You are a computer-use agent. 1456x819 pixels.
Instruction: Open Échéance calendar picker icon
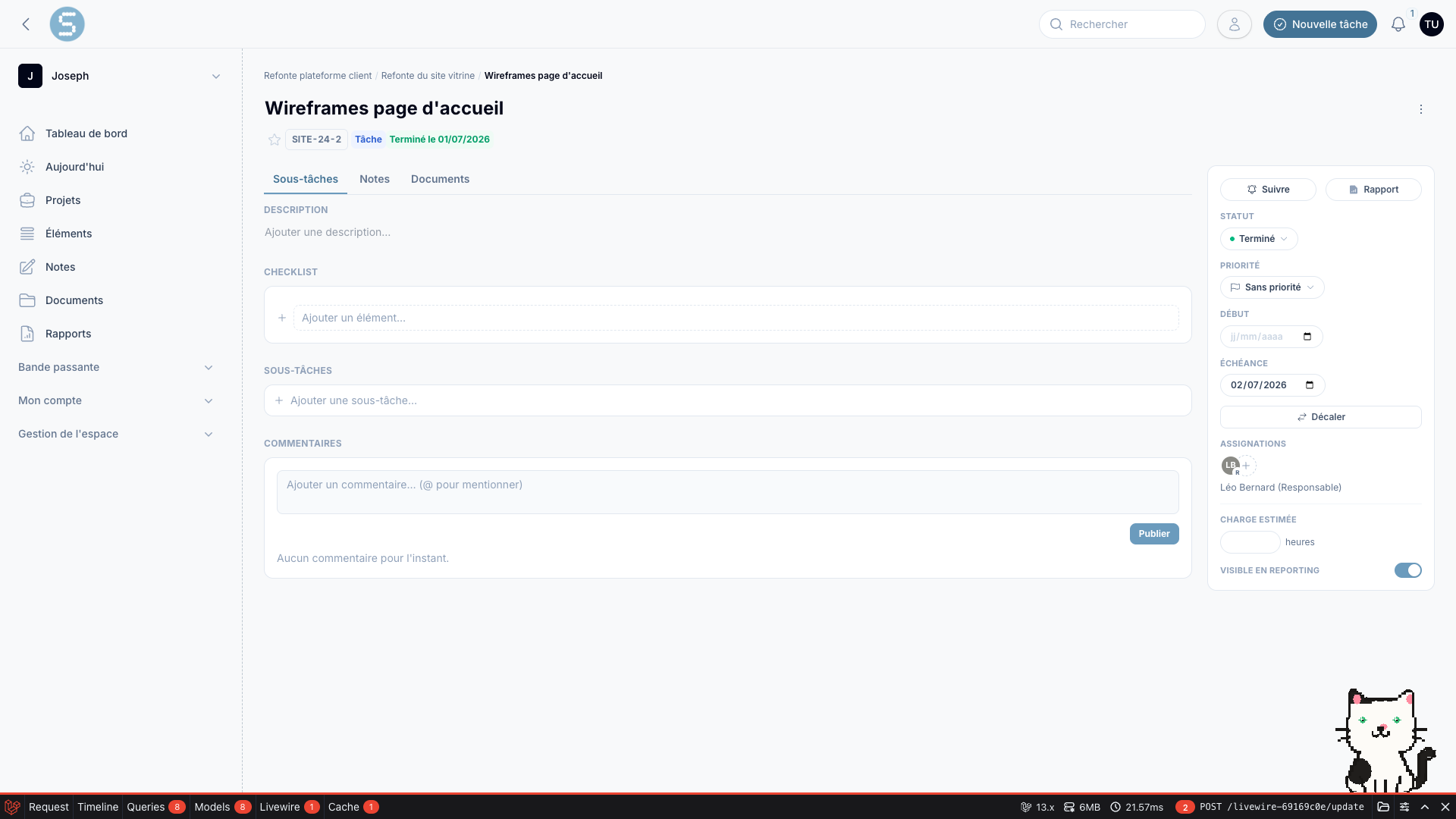pyautogui.click(x=1310, y=385)
